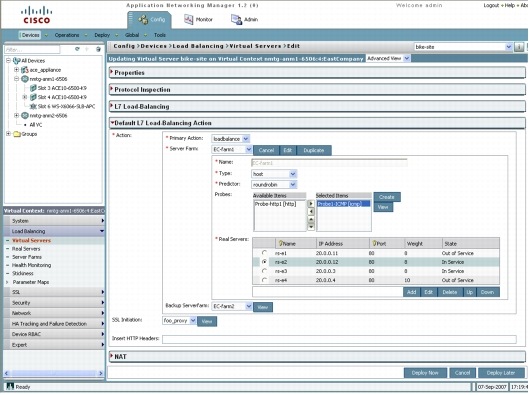
Task: Select the rs-e1 real server radio button
Action: click(x=264, y=253)
